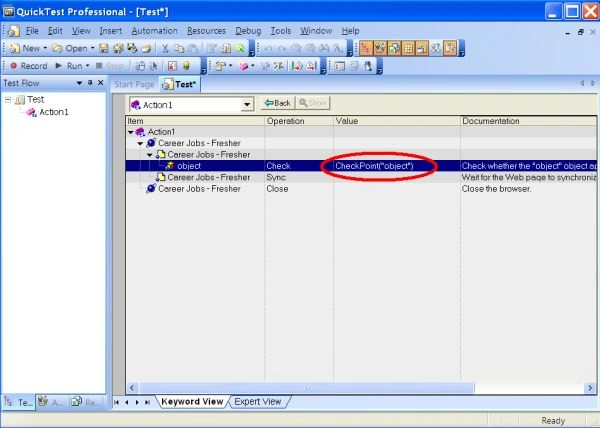Open the New button dropdown arrow
Viewport: 600px width, 428px height.
45,48
